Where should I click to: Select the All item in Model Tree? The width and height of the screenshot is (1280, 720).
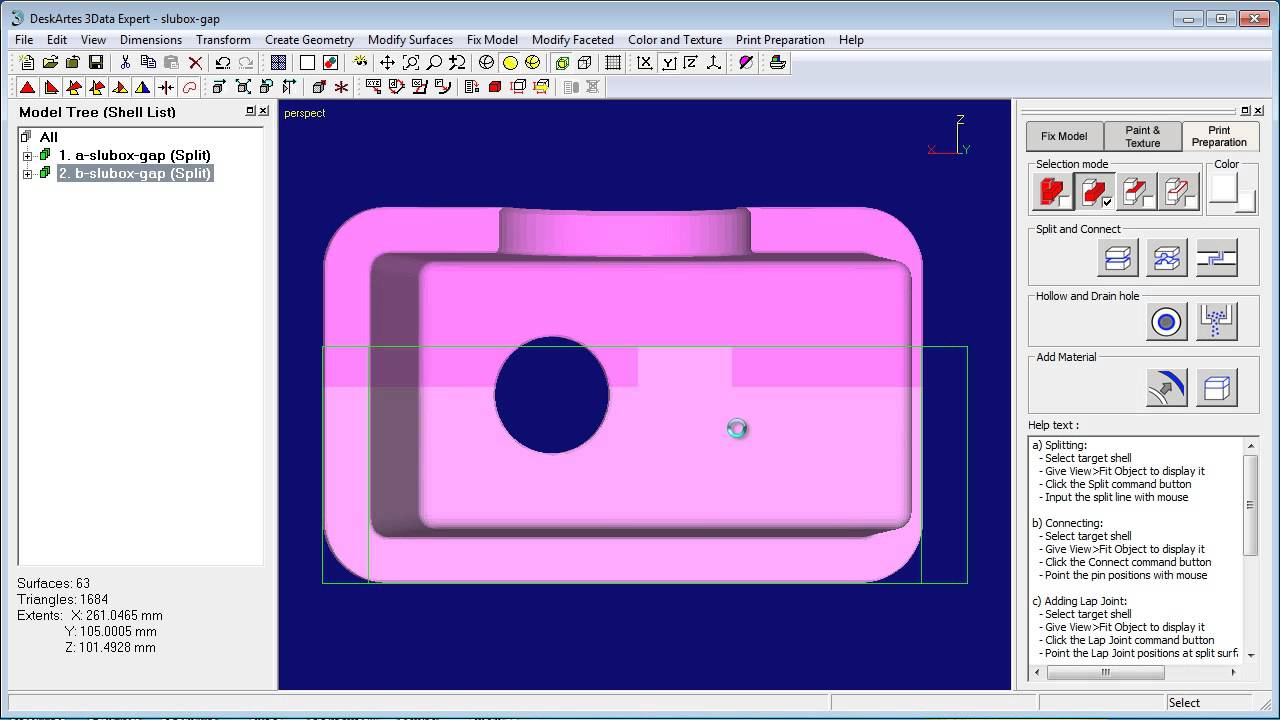point(48,137)
